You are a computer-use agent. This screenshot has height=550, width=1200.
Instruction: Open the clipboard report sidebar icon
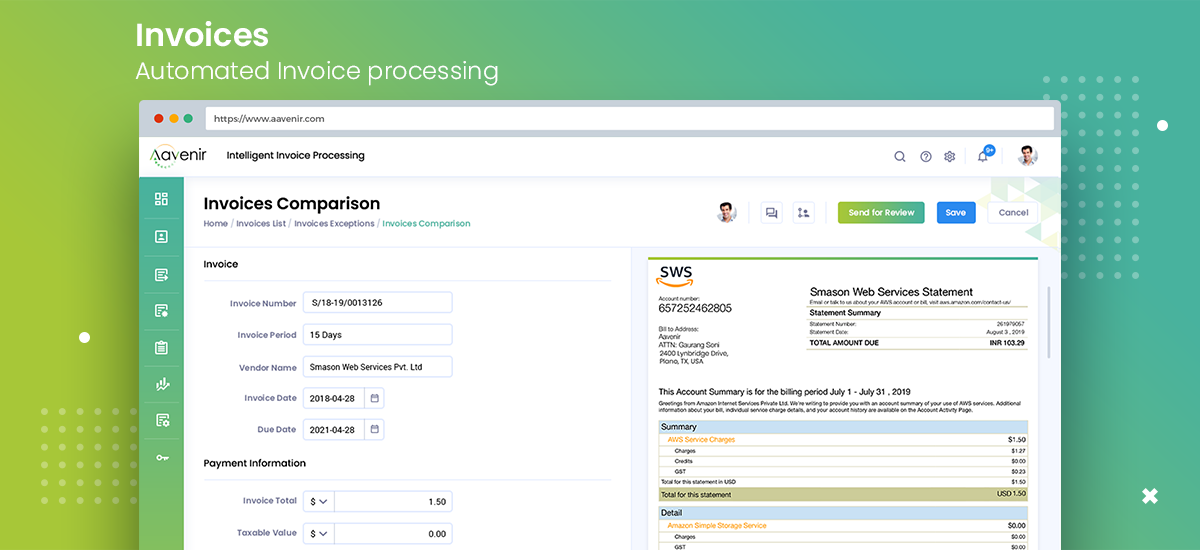[161, 348]
